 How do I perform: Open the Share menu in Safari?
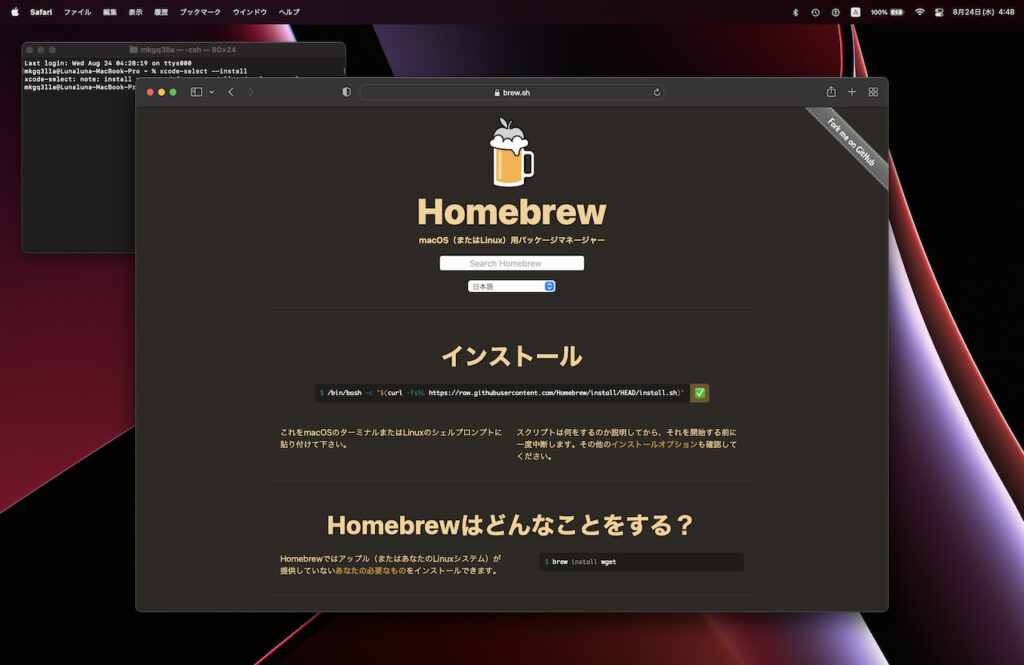831,91
